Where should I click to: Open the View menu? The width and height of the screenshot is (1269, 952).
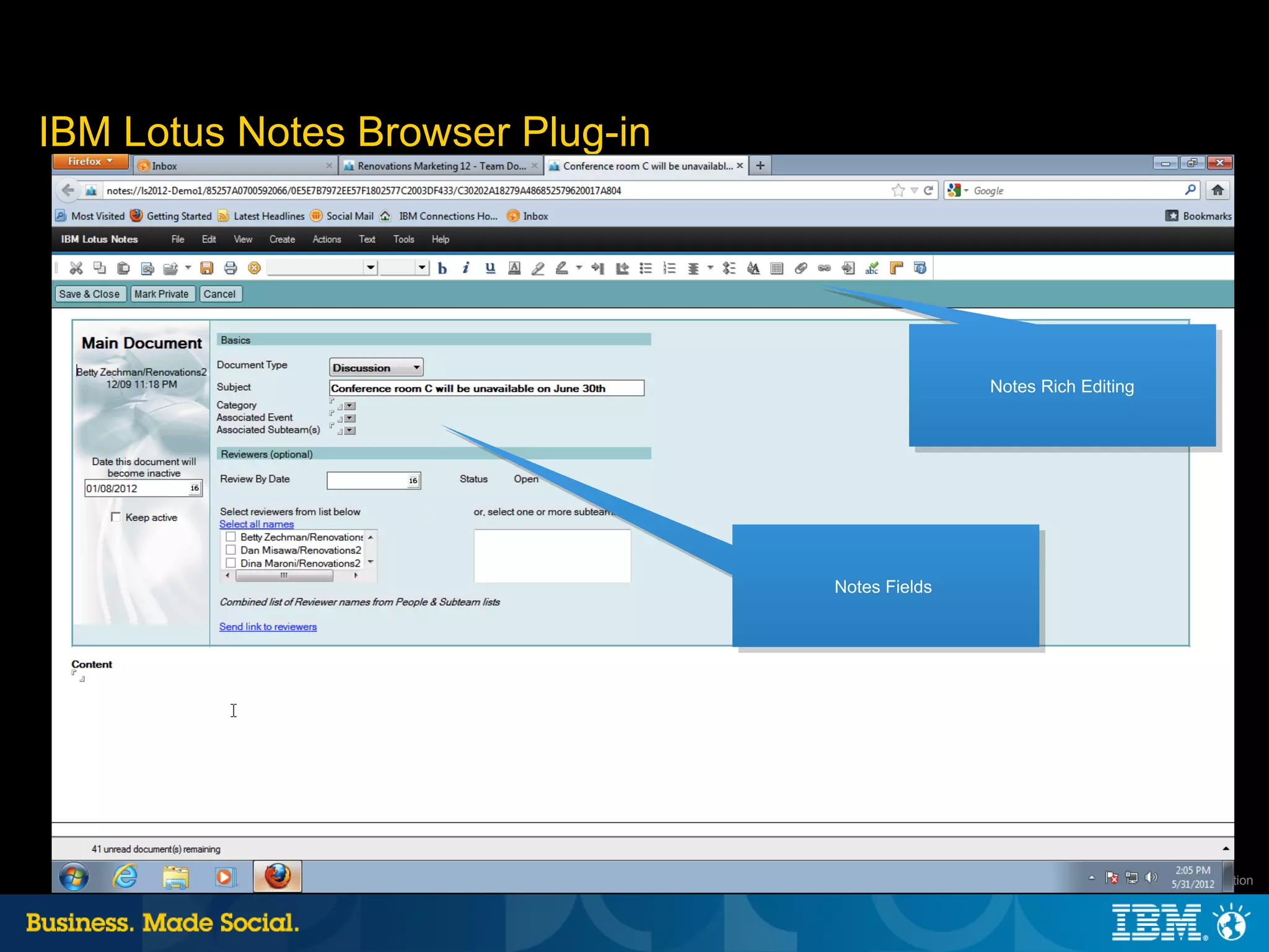point(243,239)
